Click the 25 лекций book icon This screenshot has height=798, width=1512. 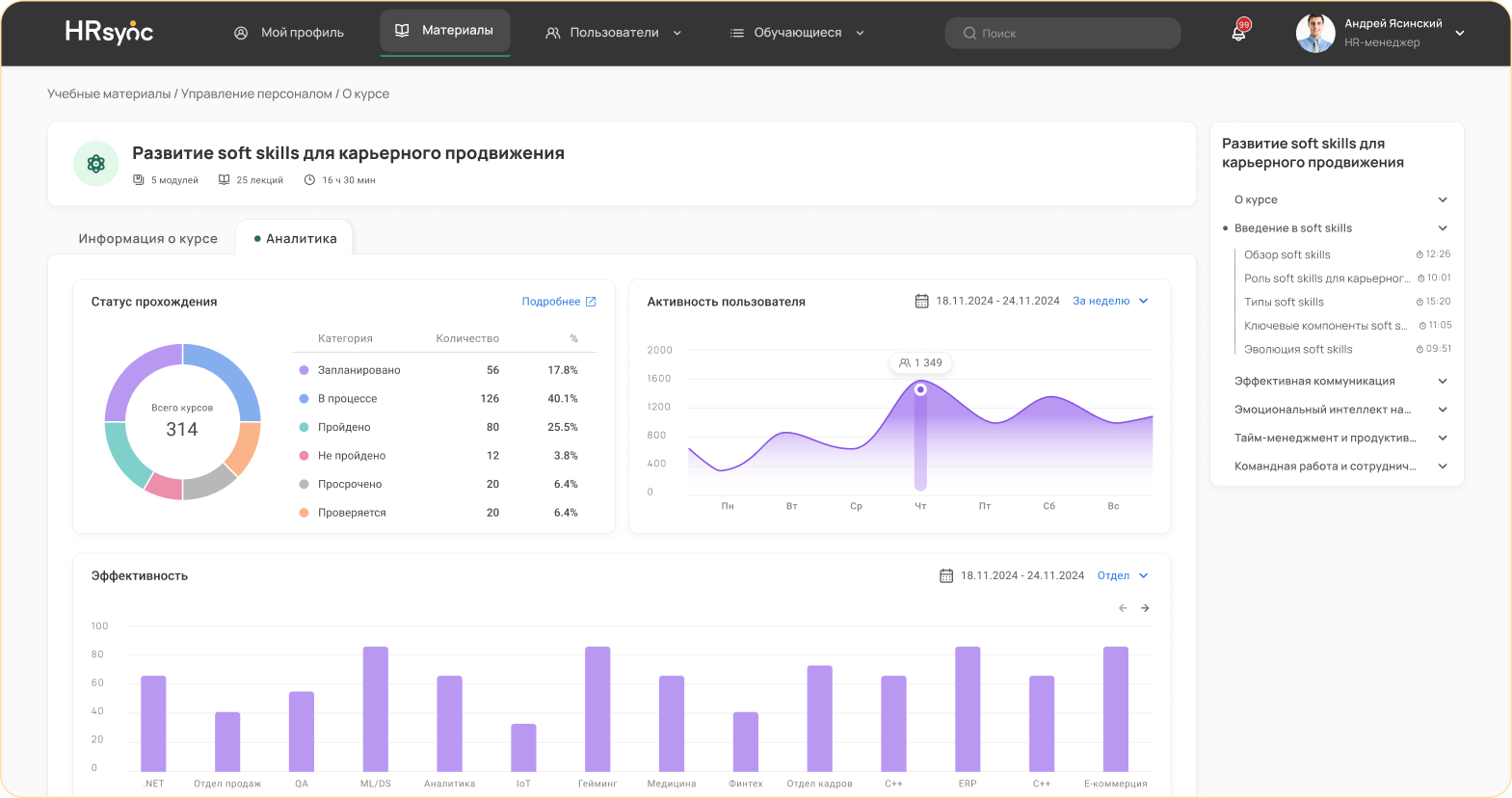click(224, 180)
